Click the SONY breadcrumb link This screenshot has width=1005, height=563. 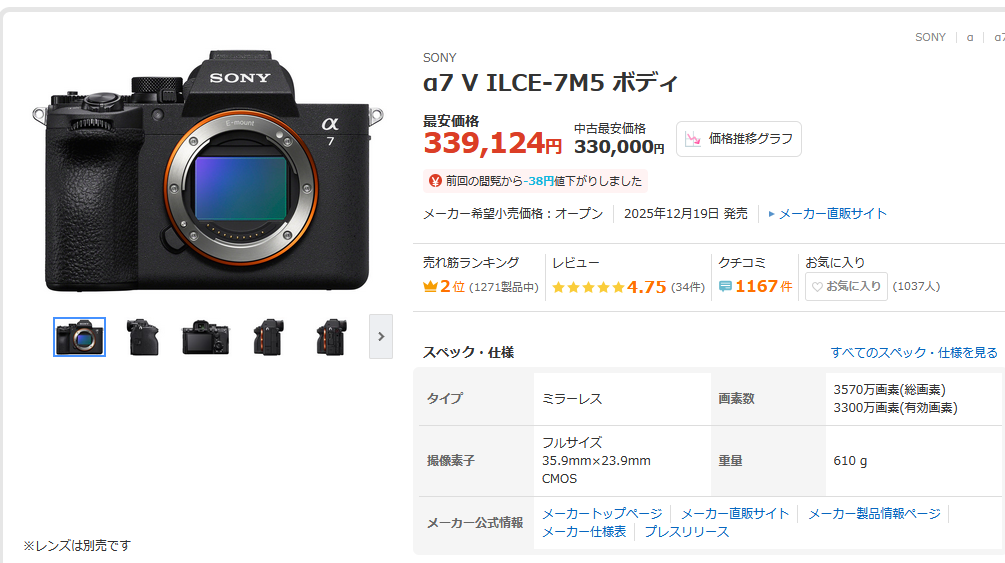click(x=930, y=37)
